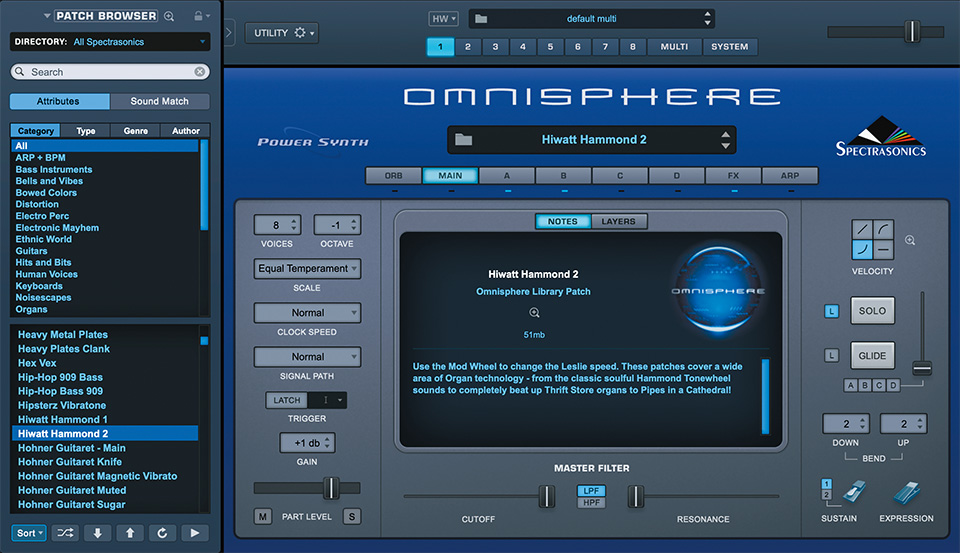Click in the patch Search field
Screen dimensions: 960x553
[110, 72]
